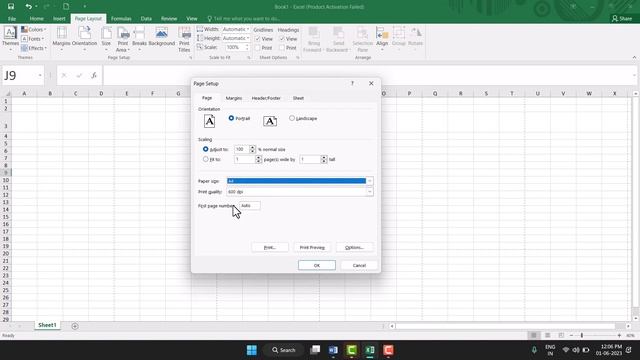Screen dimensions: 640x360
Task: Open the Print Area menu
Action: click(x=122, y=39)
